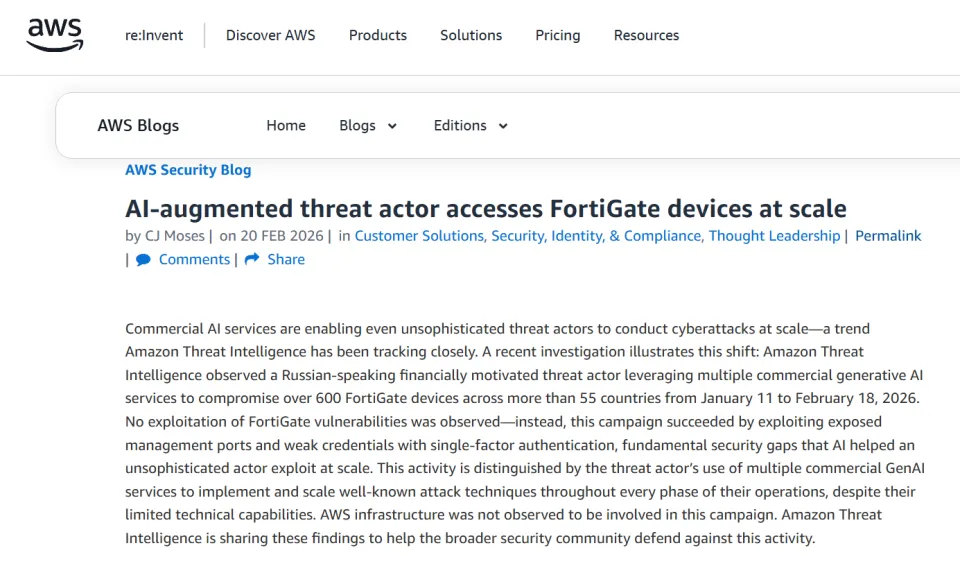The height and width of the screenshot is (566, 960).
Task: Open the AWS Security Blog link
Action: click(188, 170)
